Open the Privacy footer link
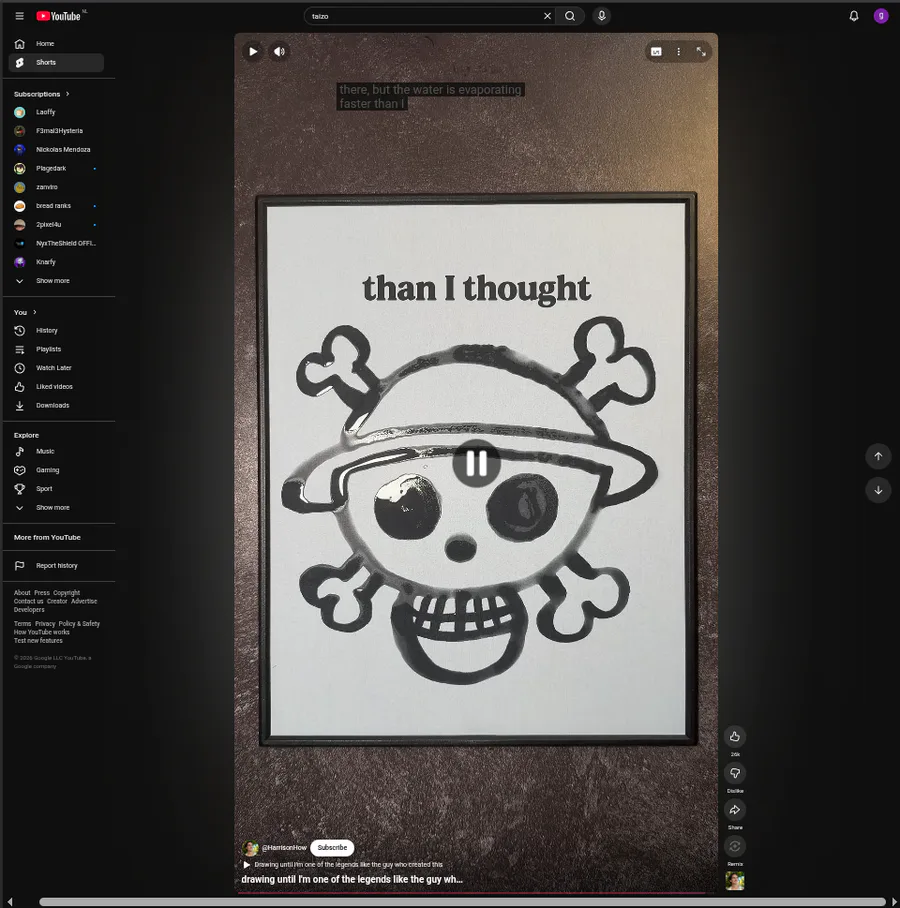 pyautogui.click(x=45, y=624)
